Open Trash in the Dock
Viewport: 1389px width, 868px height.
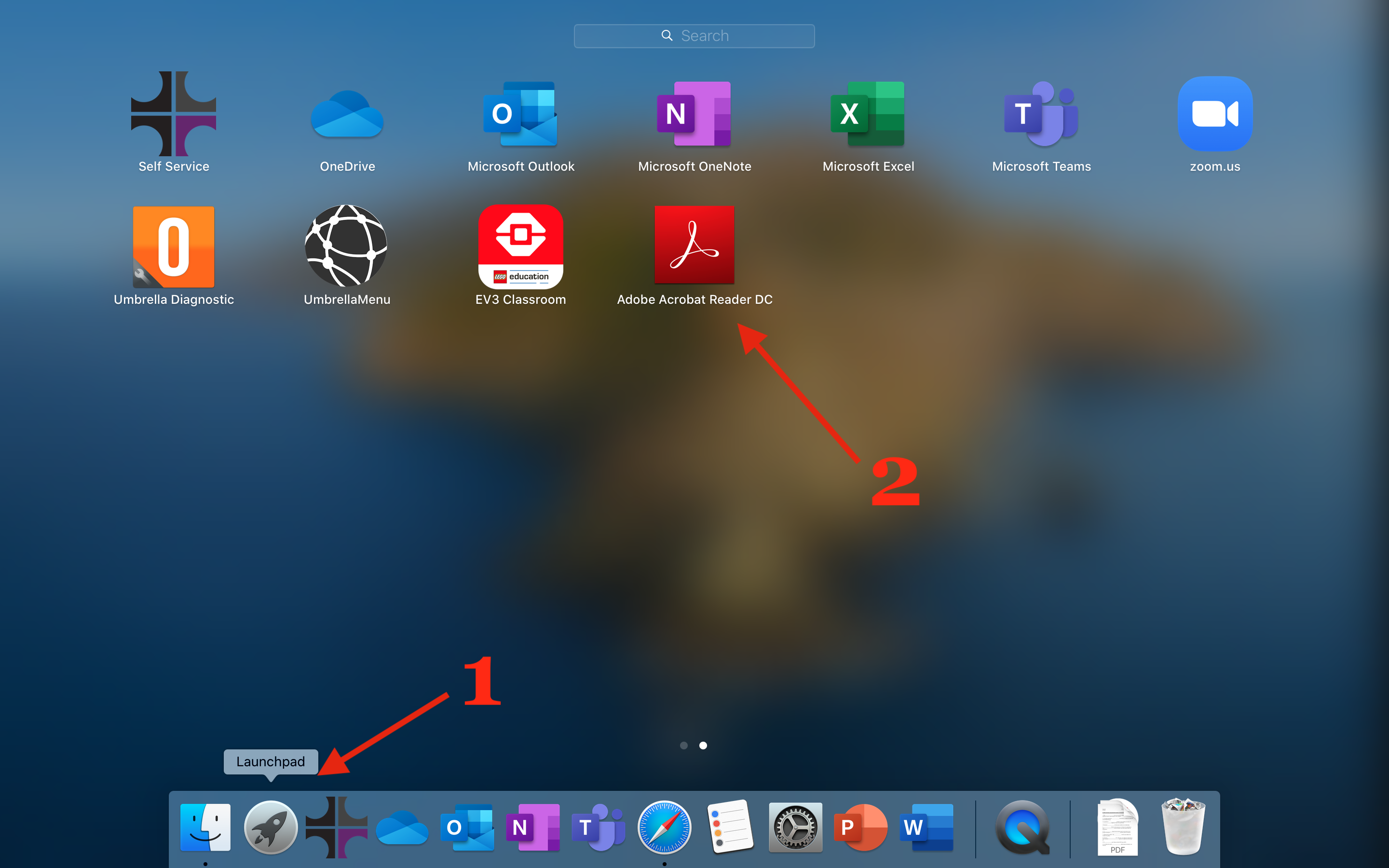[x=1183, y=826]
